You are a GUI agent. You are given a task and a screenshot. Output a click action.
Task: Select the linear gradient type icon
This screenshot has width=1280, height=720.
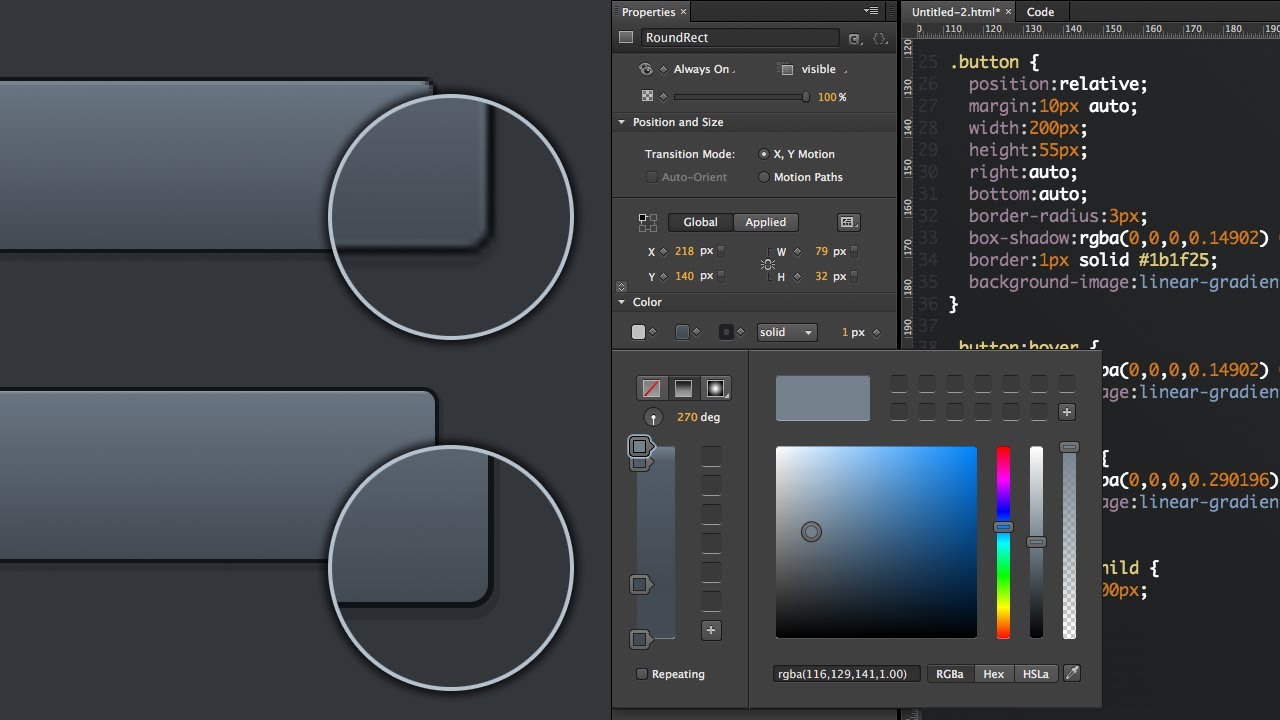coord(684,388)
